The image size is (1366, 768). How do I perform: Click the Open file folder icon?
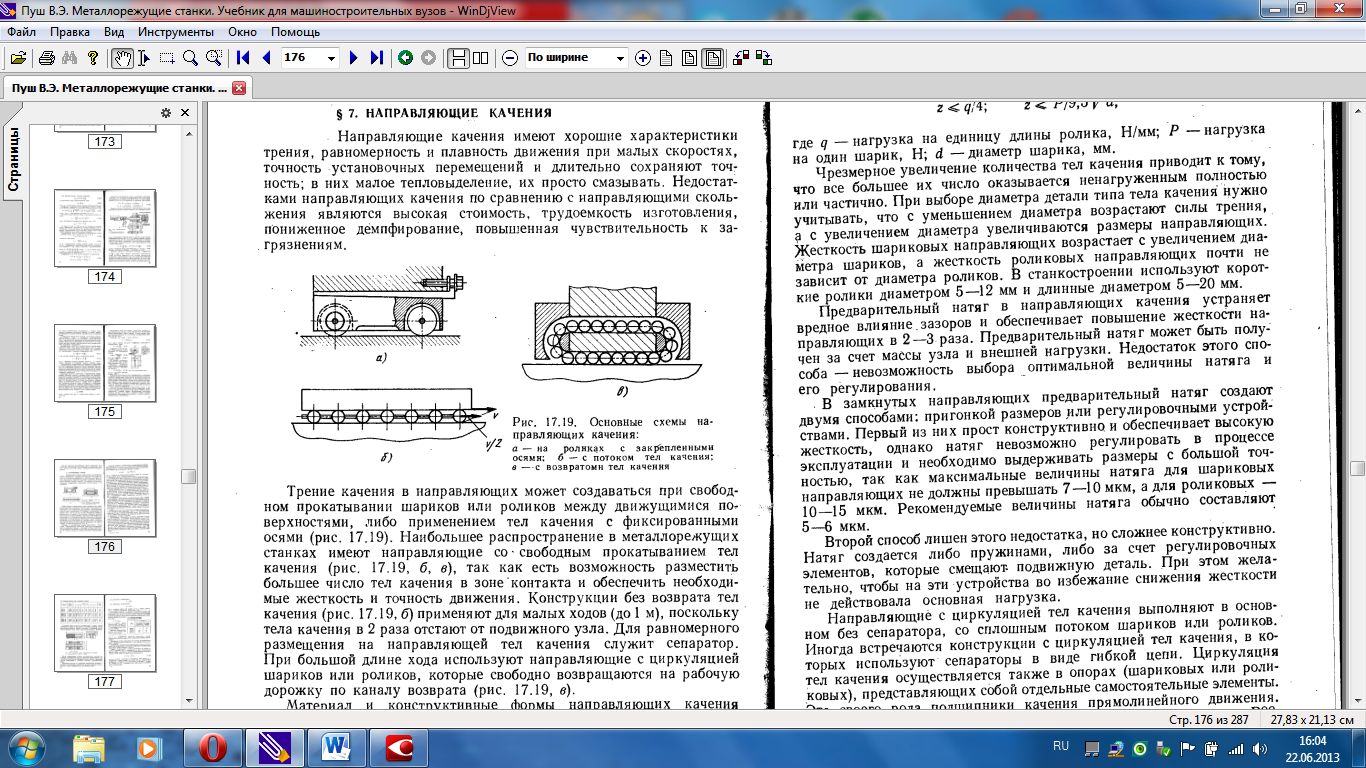coord(17,58)
